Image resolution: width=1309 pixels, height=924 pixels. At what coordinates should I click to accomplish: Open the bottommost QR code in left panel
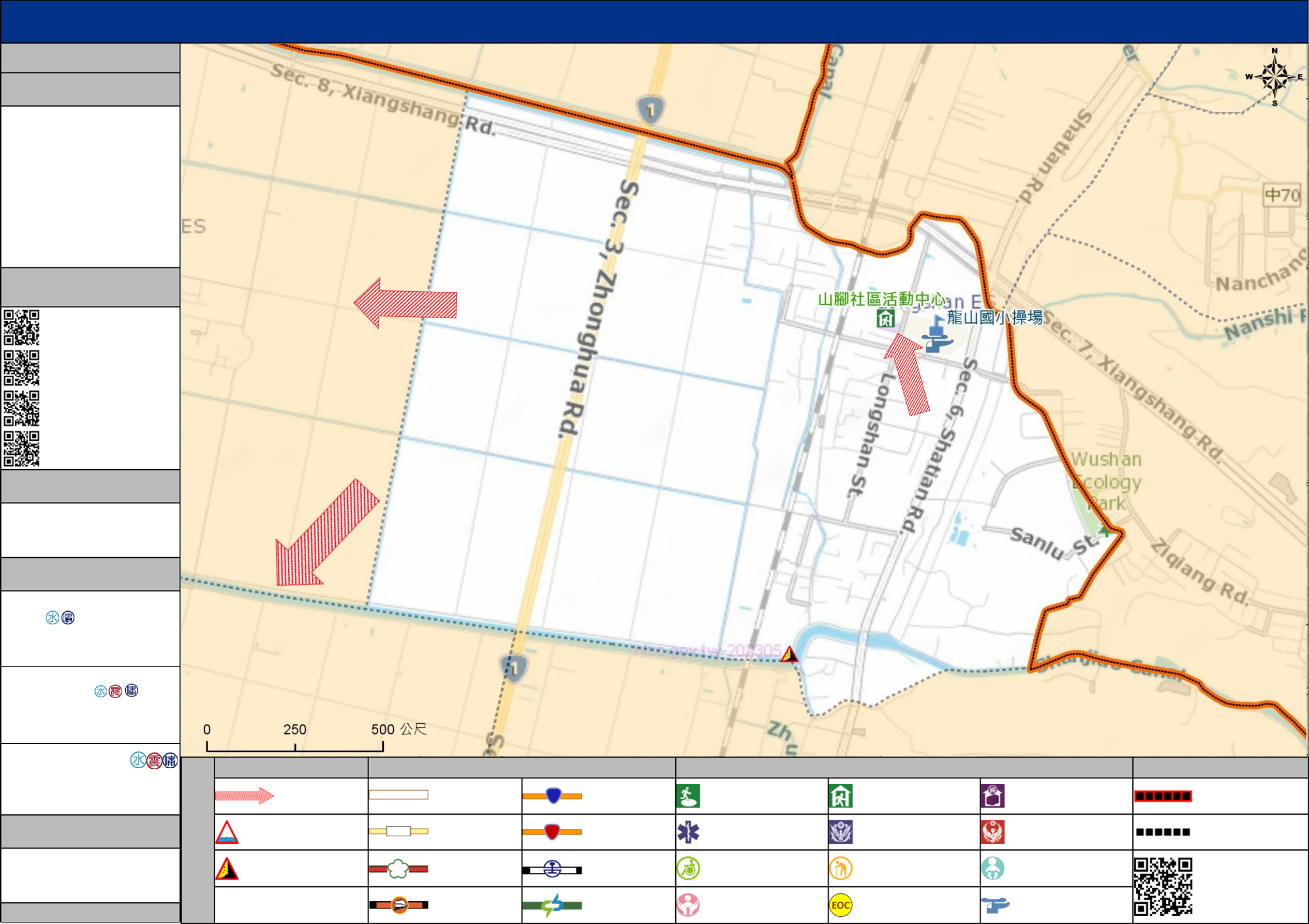[x=22, y=449]
